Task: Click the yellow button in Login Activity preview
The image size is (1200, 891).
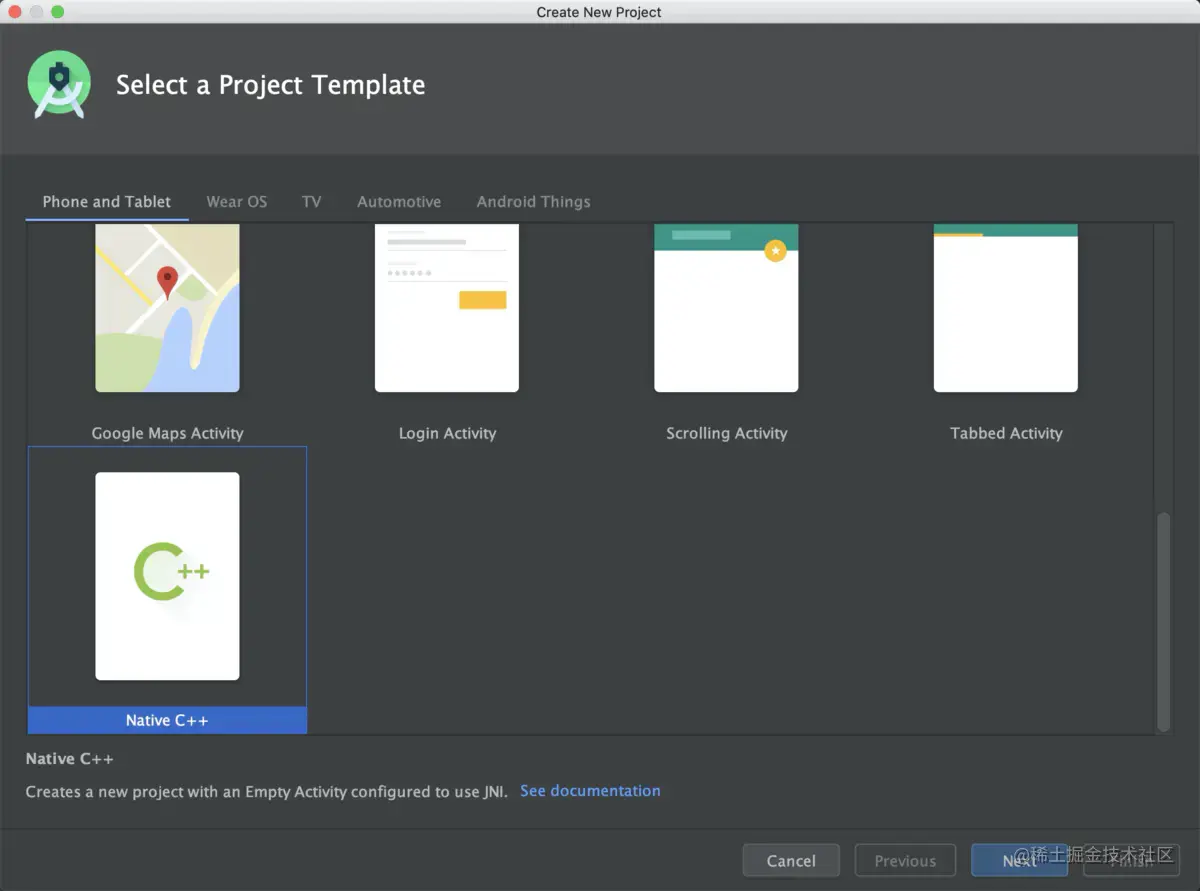Action: click(x=482, y=300)
